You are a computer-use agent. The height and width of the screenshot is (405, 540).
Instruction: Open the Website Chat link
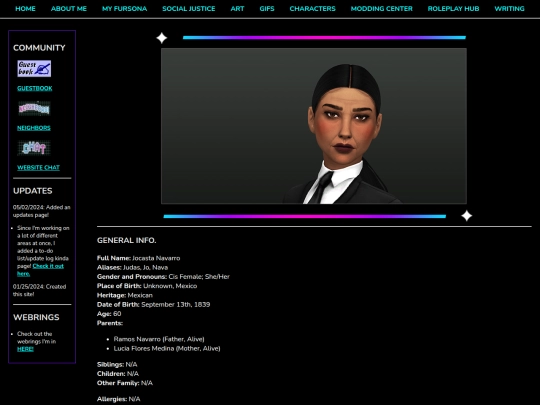[x=38, y=168]
